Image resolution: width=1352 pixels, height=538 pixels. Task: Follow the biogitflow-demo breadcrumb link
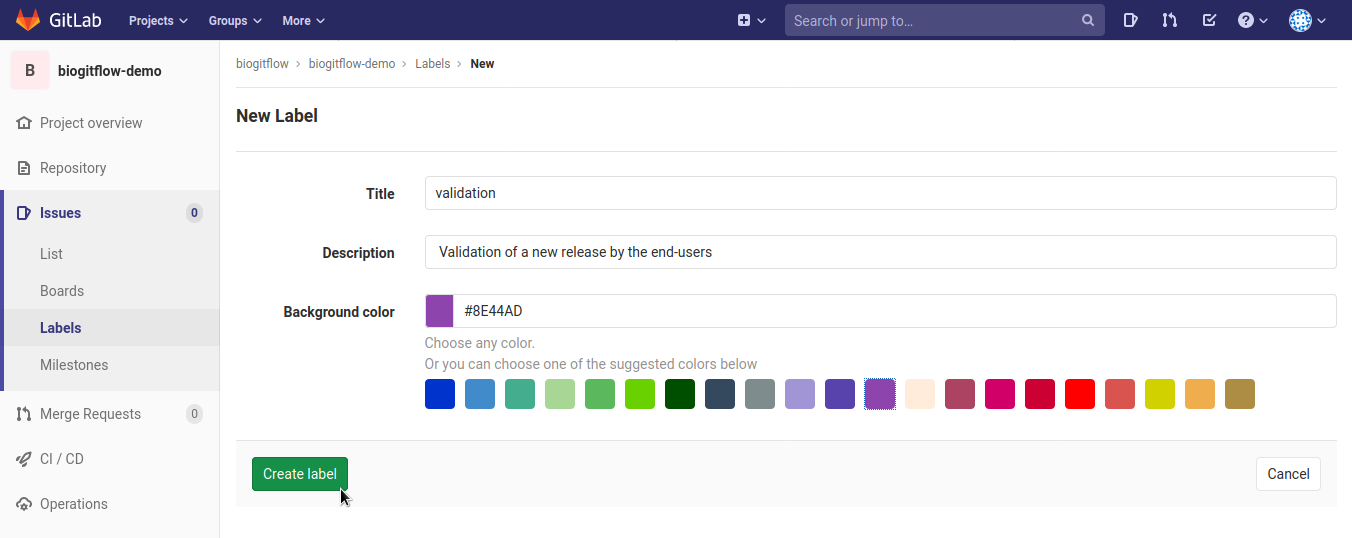[352, 63]
